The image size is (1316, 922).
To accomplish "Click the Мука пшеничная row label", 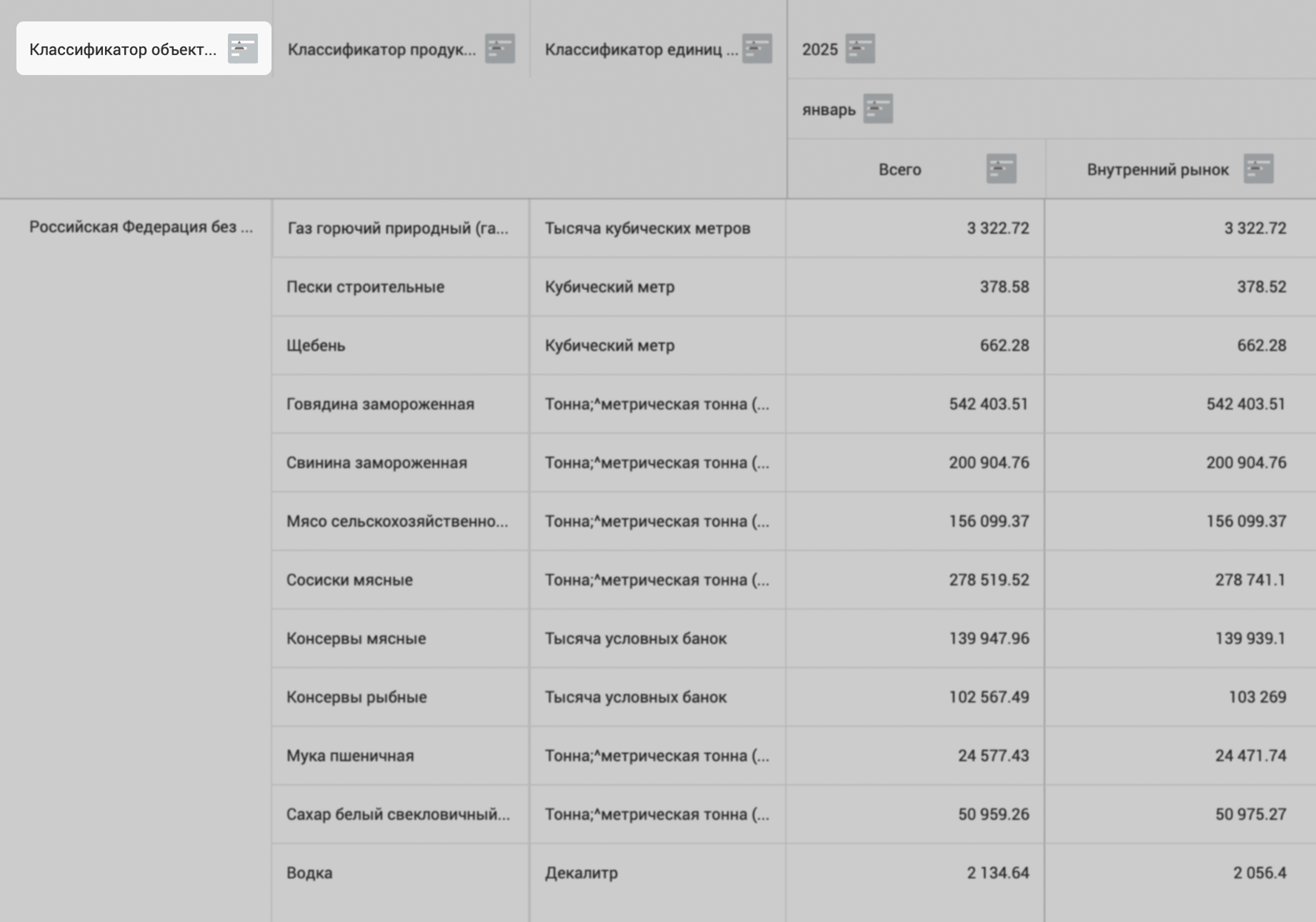I will point(350,755).
